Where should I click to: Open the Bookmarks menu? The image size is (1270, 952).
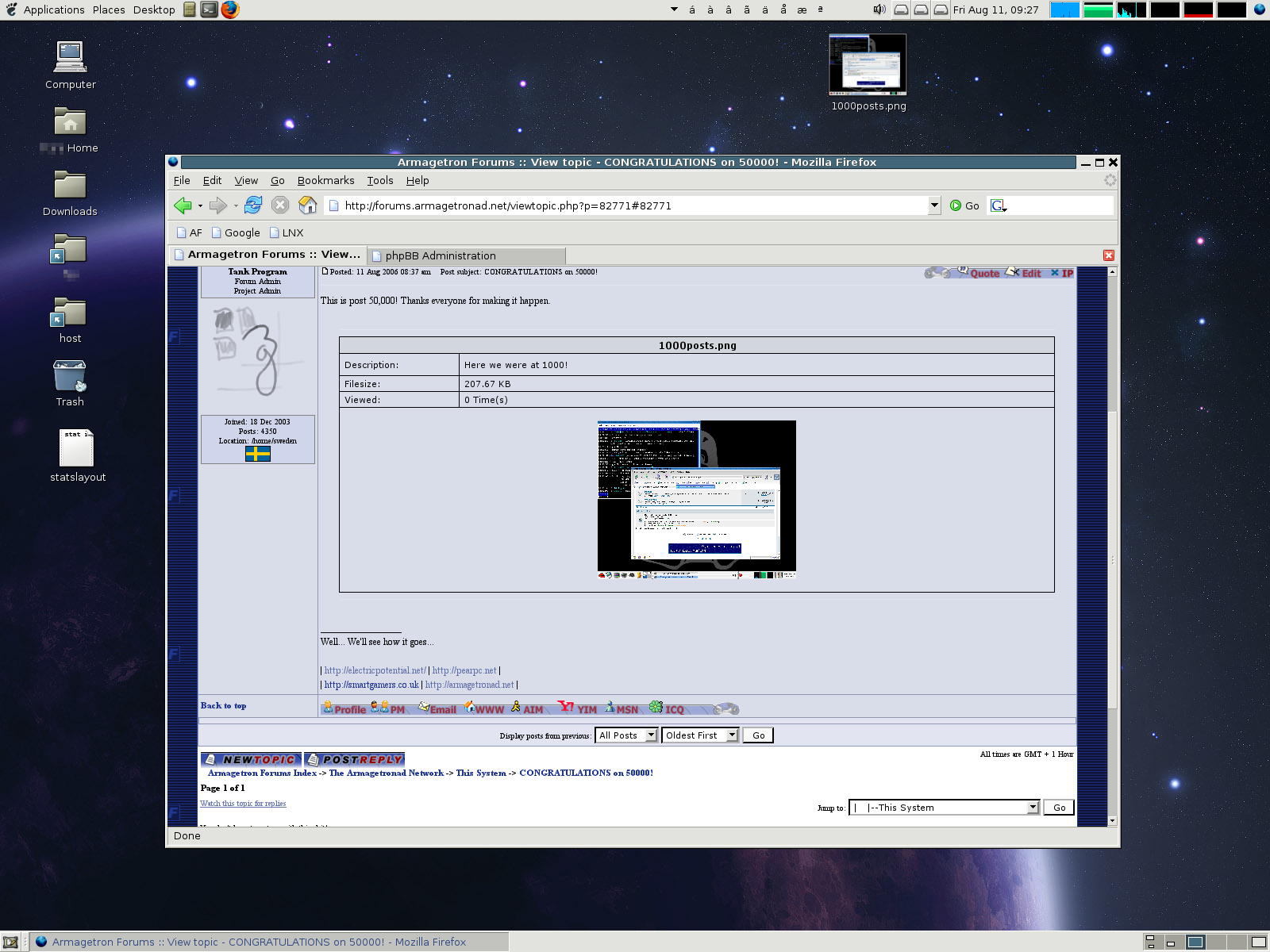pyautogui.click(x=325, y=181)
